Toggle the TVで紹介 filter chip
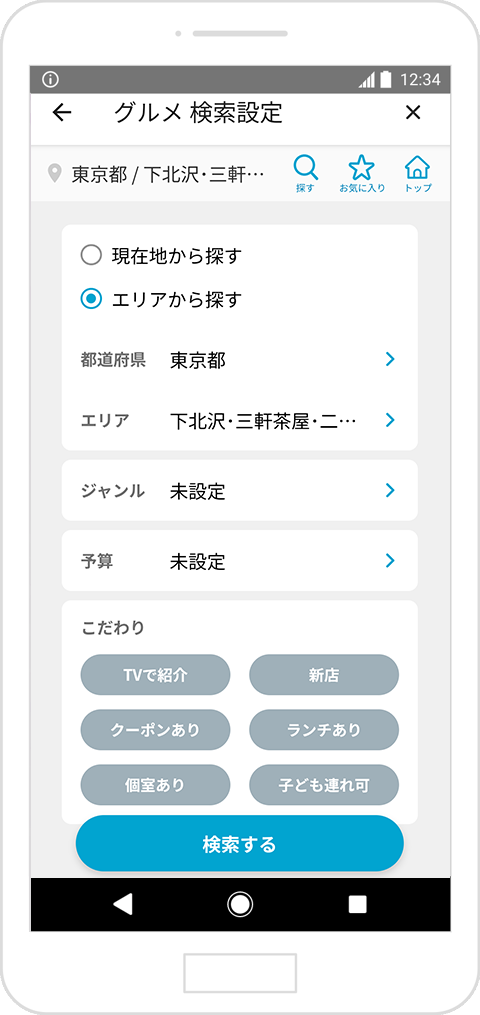Image resolution: width=480 pixels, height=1015 pixels. [155, 675]
